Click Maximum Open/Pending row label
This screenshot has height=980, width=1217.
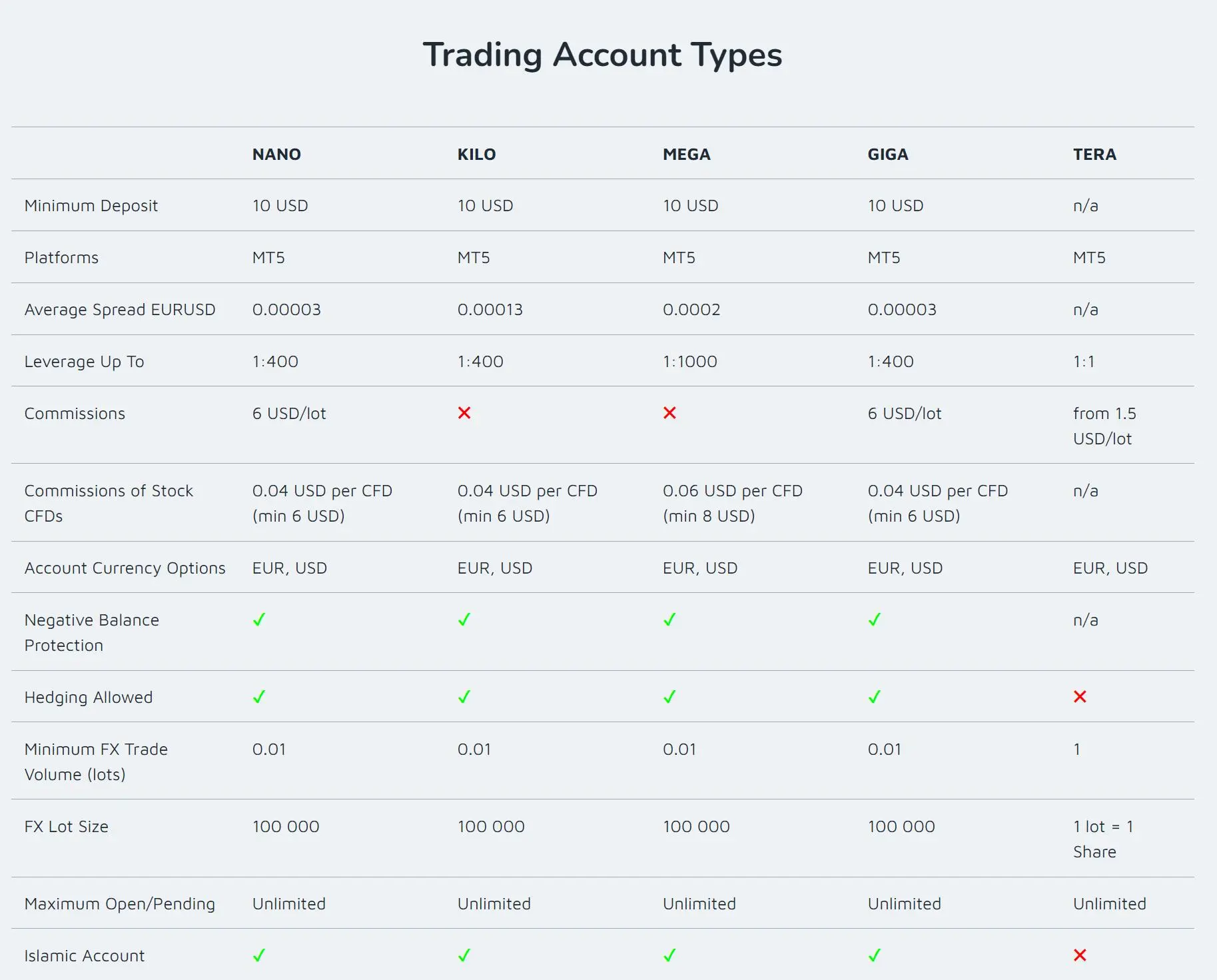[x=120, y=904]
